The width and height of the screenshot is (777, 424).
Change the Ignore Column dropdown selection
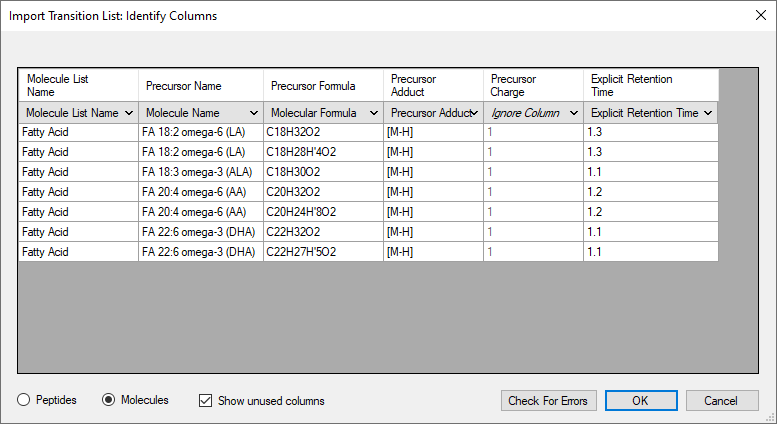[534, 113]
